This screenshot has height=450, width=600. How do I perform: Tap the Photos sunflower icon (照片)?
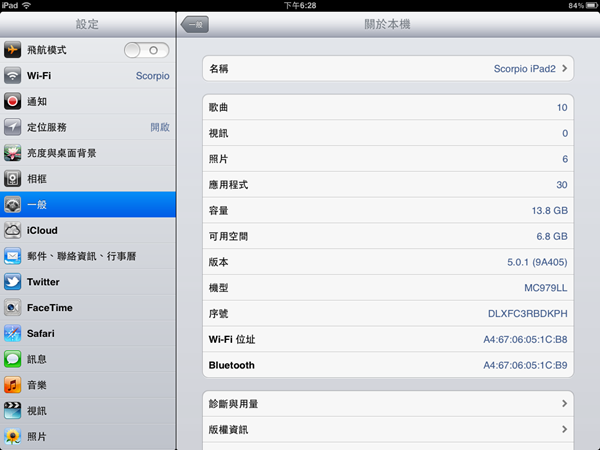[x=12, y=437]
